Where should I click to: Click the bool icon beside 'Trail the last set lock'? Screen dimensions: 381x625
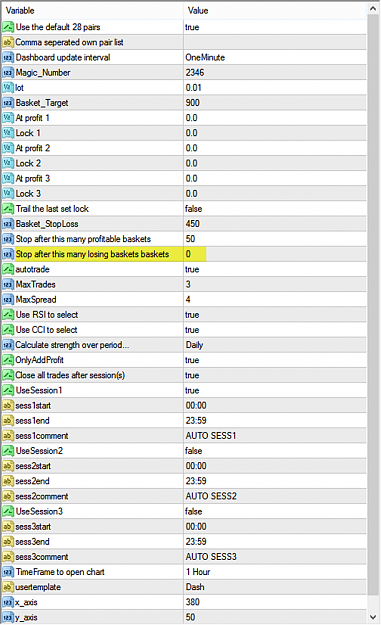point(8,209)
